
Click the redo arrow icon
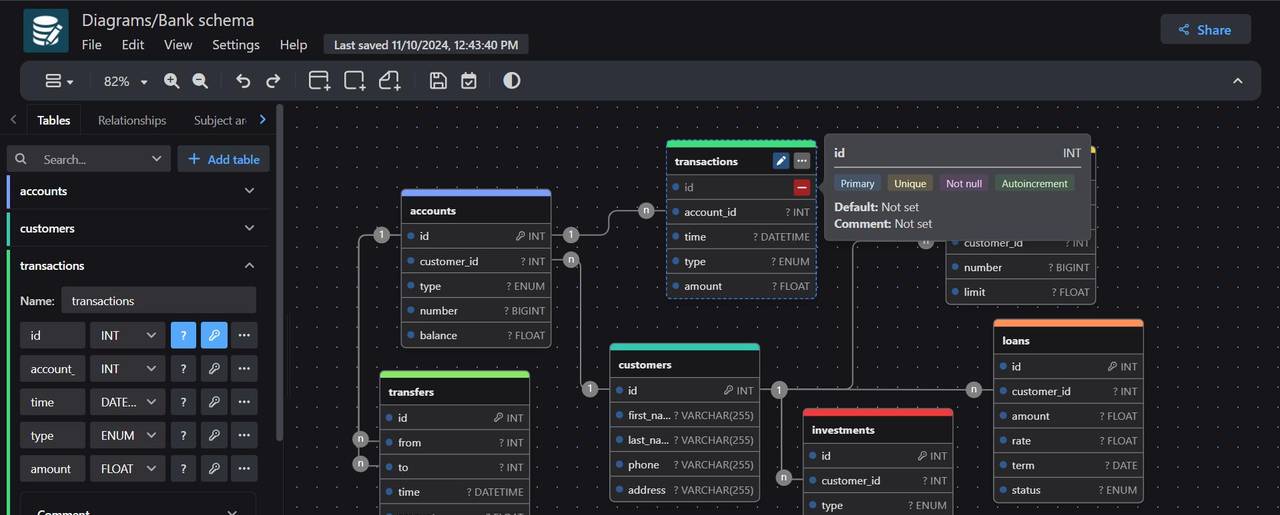pyautogui.click(x=273, y=81)
